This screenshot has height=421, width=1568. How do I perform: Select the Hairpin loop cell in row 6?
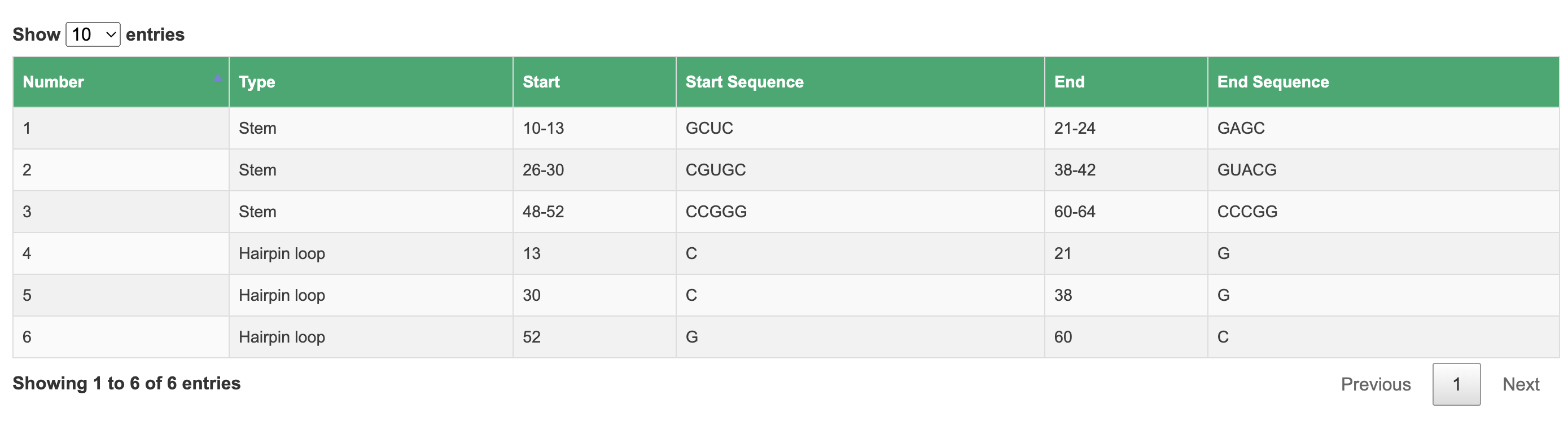tap(371, 337)
